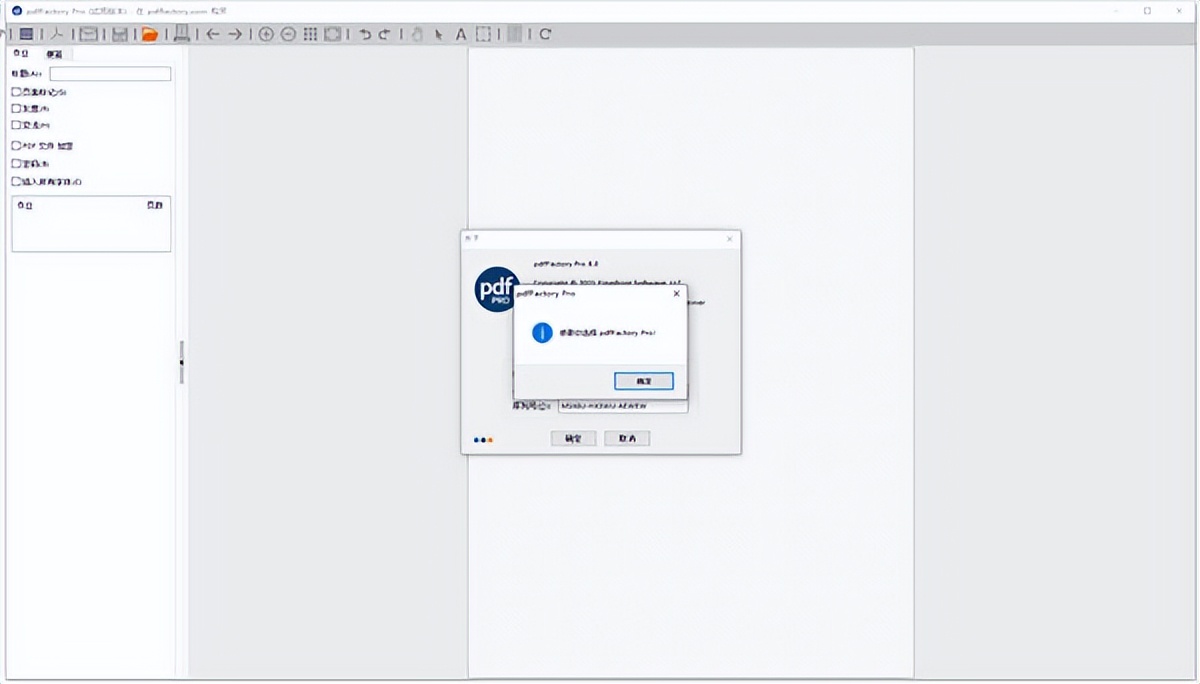Show page thumbnails grid icon

pyautogui.click(x=310, y=34)
